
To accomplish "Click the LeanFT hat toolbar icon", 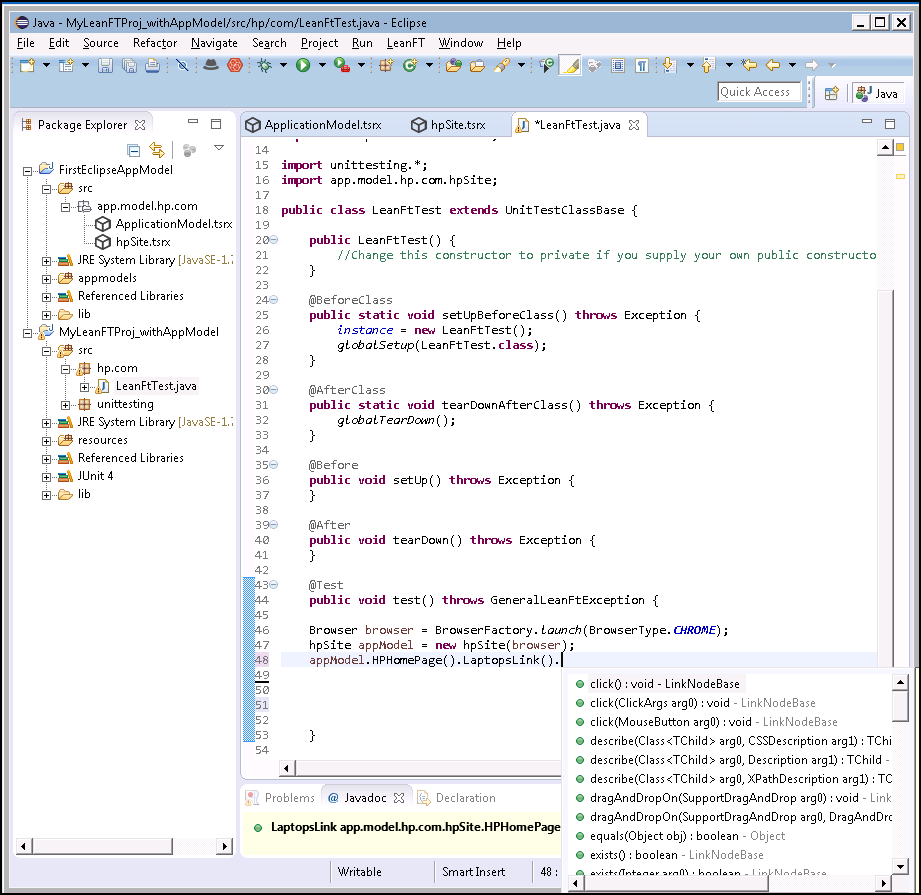I will [211, 66].
